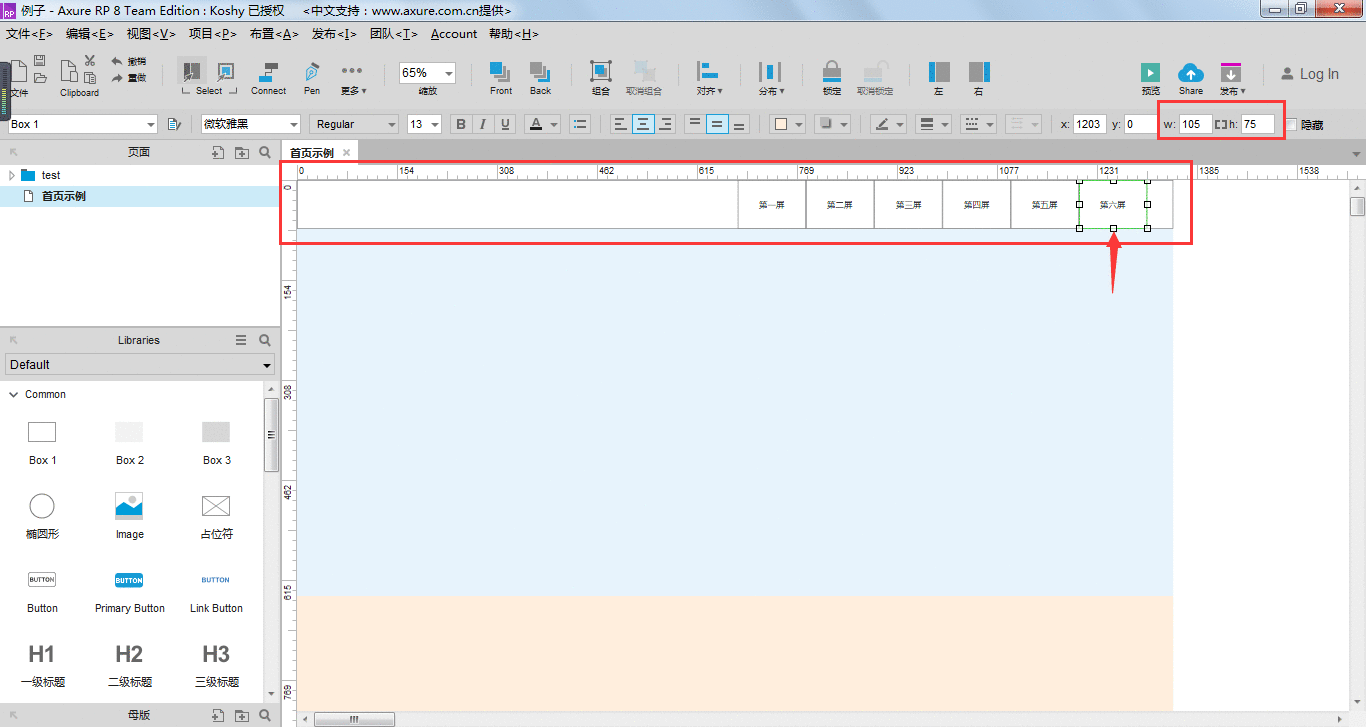Open the 对齐 align dropdown

pyautogui.click(x=709, y=79)
